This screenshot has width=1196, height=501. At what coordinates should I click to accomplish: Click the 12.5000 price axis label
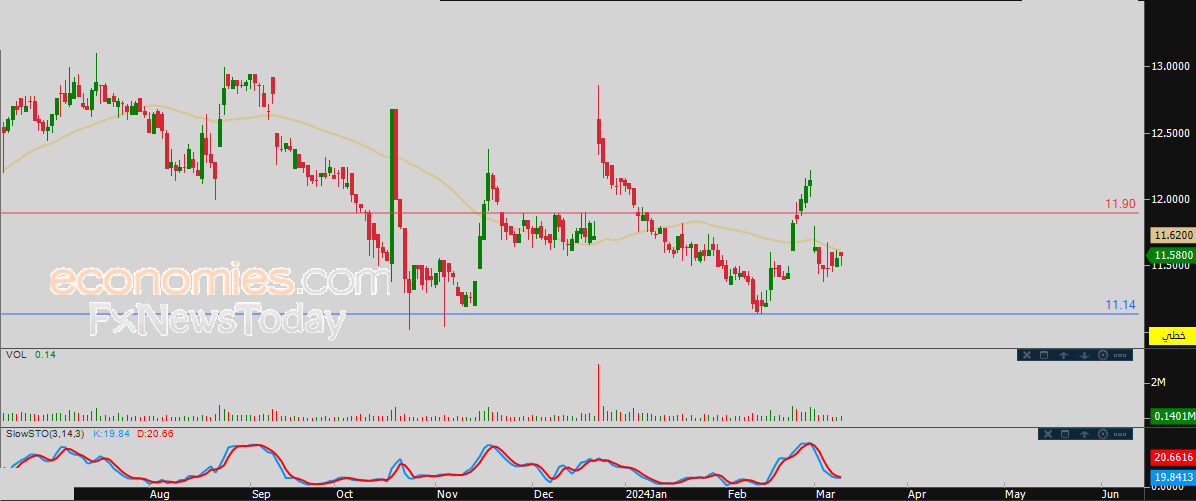click(x=1172, y=133)
